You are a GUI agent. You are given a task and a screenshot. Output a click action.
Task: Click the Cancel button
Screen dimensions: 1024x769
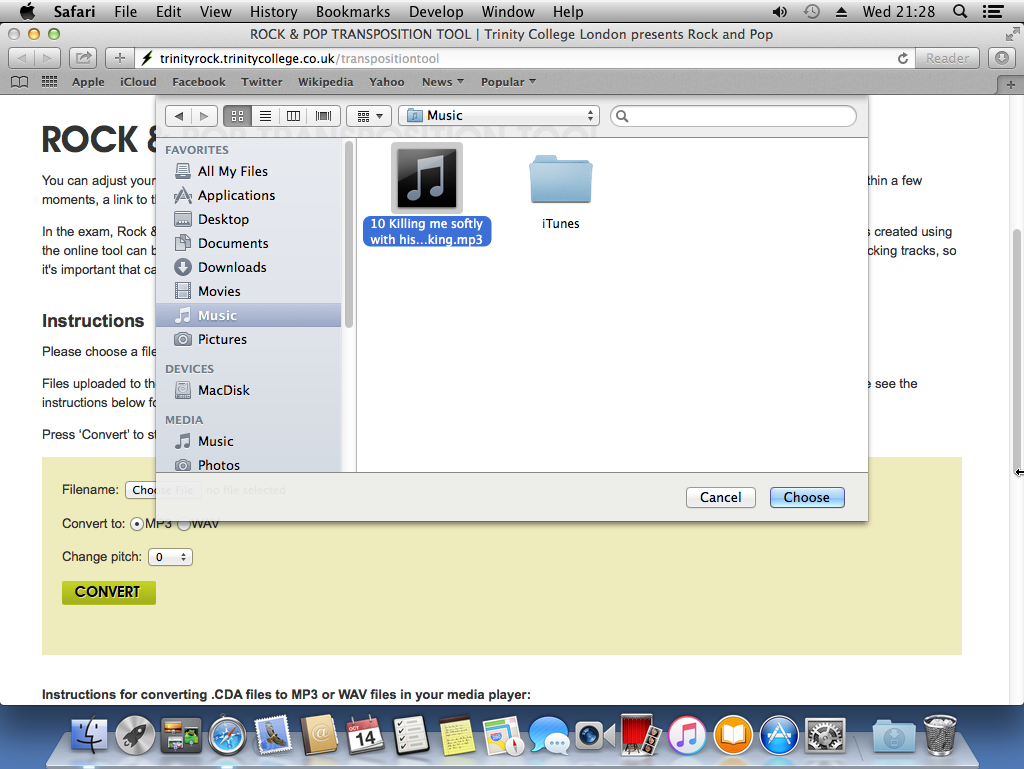[x=720, y=497]
